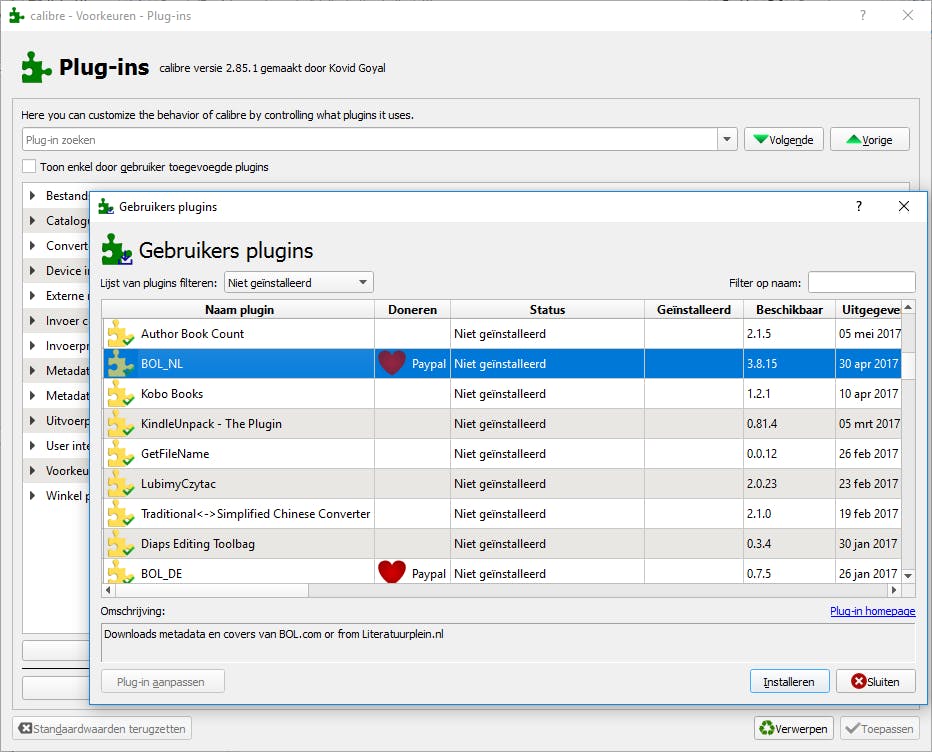Expand the Winkel tree category
This screenshot has width=932, height=752.
point(33,495)
